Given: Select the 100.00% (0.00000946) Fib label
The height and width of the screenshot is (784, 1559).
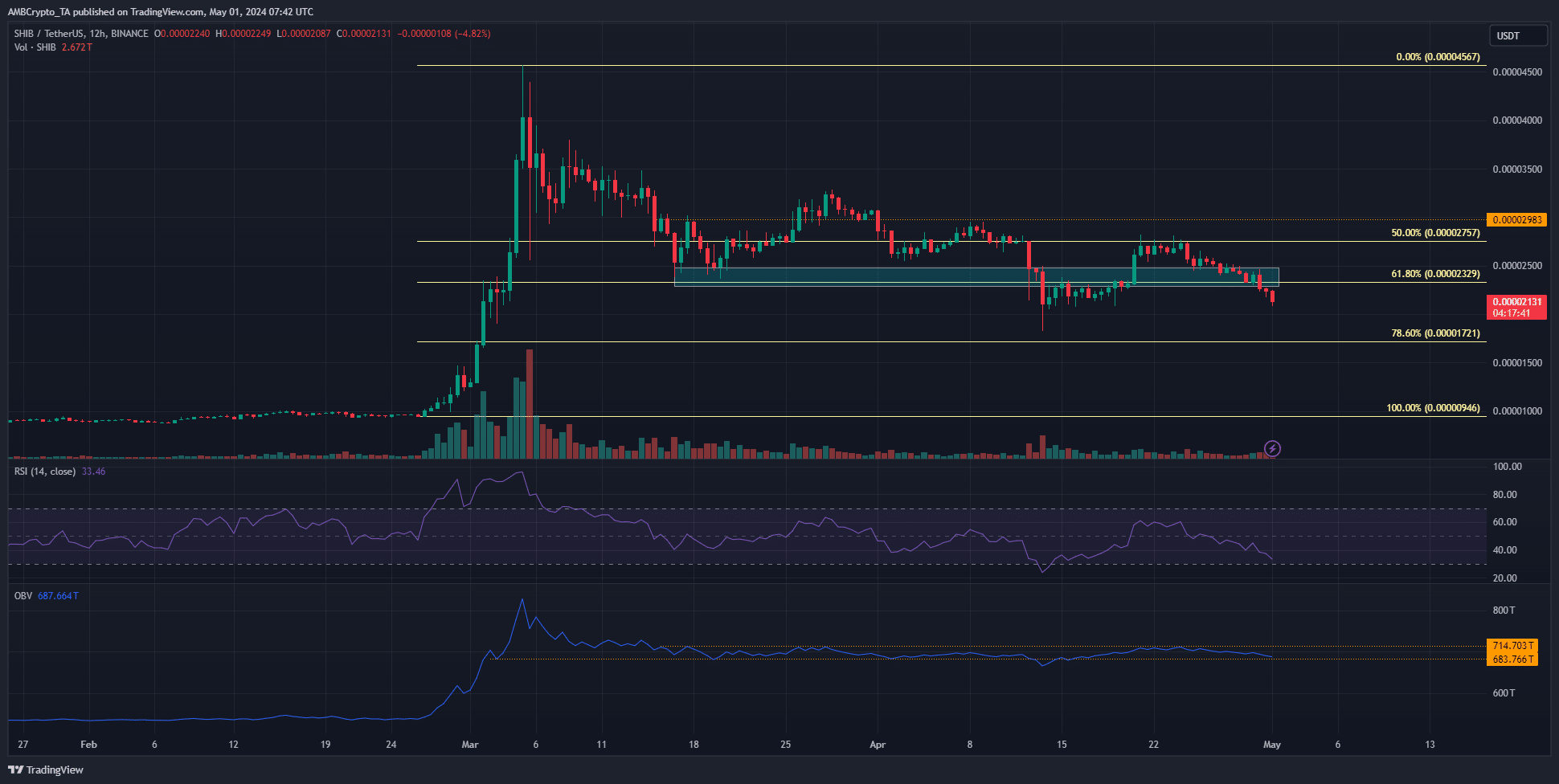Looking at the screenshot, I should click(1433, 408).
